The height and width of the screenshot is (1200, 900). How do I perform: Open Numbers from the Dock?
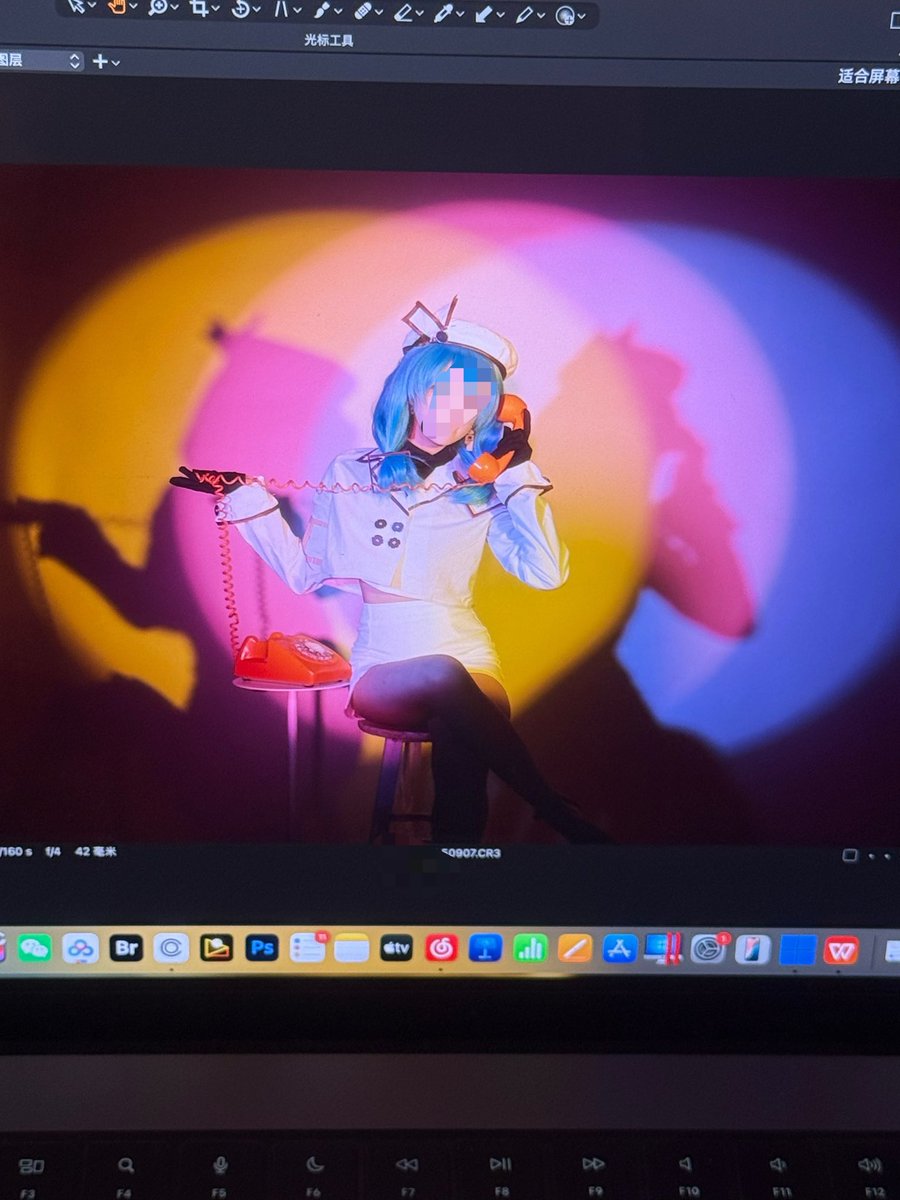[530, 948]
